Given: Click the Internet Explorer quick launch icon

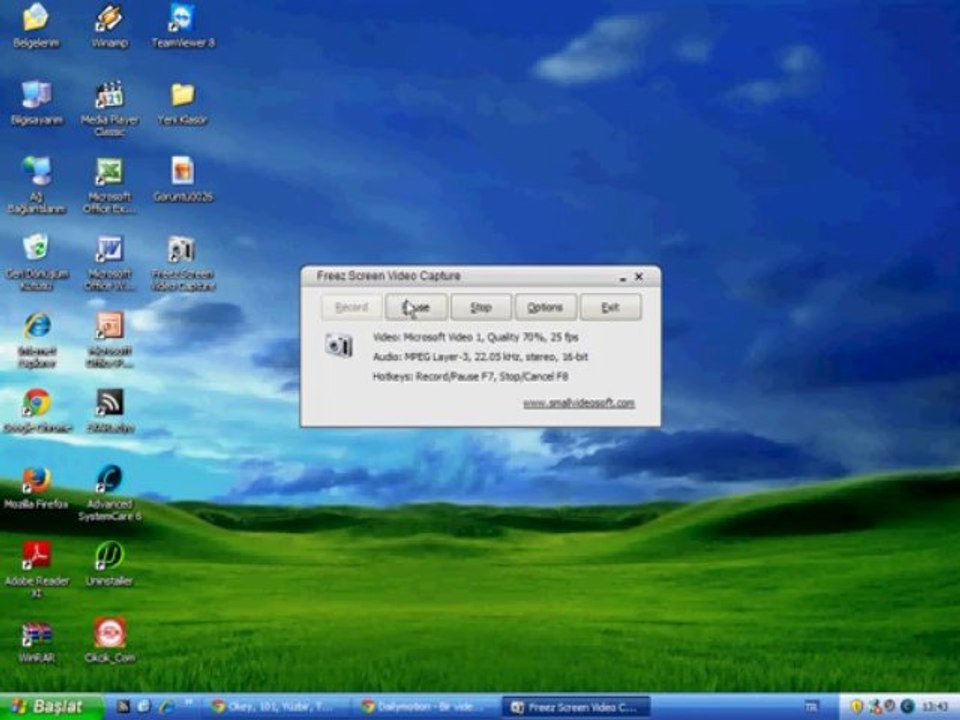Looking at the screenshot, I should pos(166,707).
